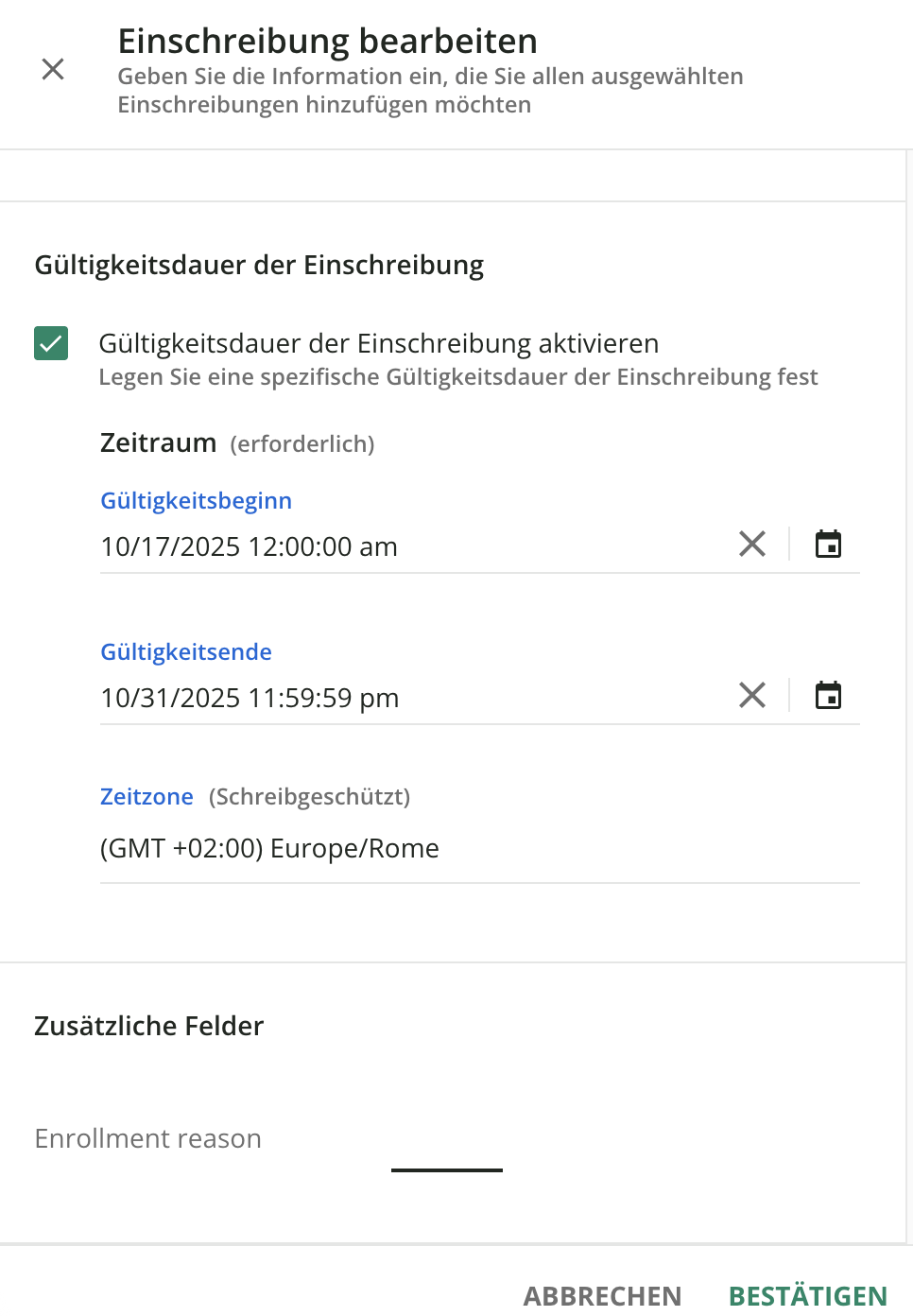This screenshot has width=913, height=1316.
Task: Open calendar picker for Gültigkeitsbeginn
Action: click(828, 545)
